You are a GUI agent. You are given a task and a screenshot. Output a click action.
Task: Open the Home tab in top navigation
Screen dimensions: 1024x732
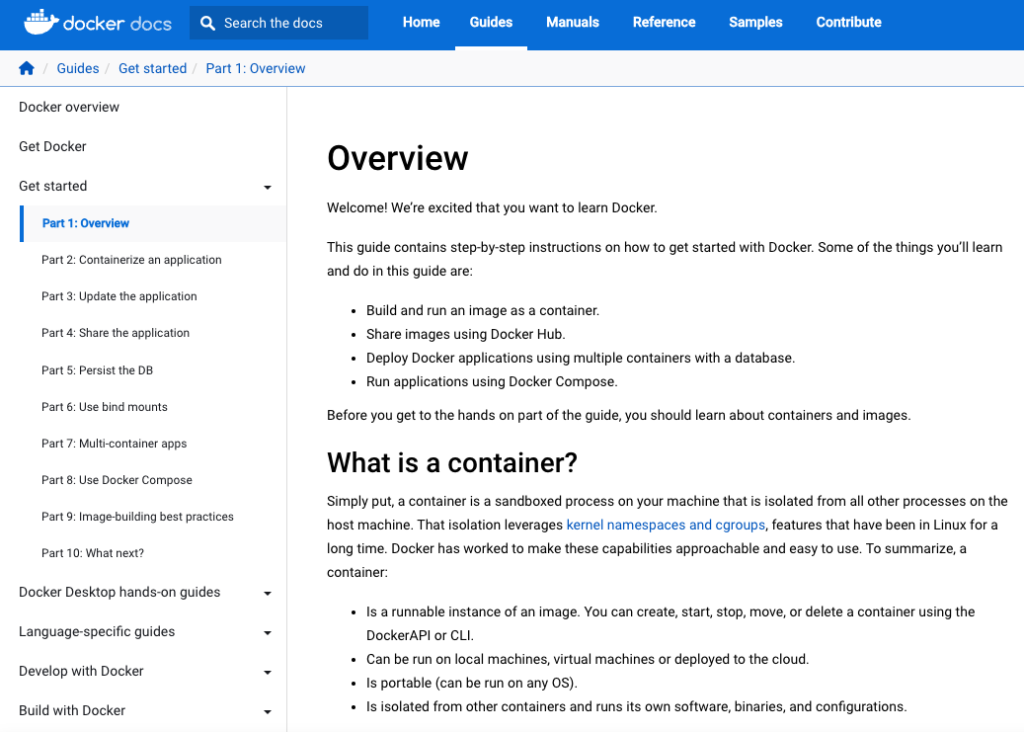pyautogui.click(x=421, y=22)
